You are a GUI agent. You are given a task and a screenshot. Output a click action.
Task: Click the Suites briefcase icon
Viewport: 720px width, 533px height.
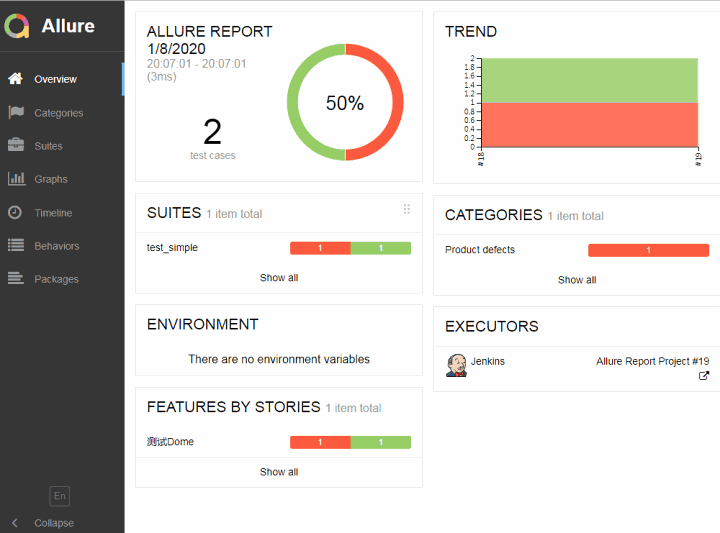coord(16,145)
